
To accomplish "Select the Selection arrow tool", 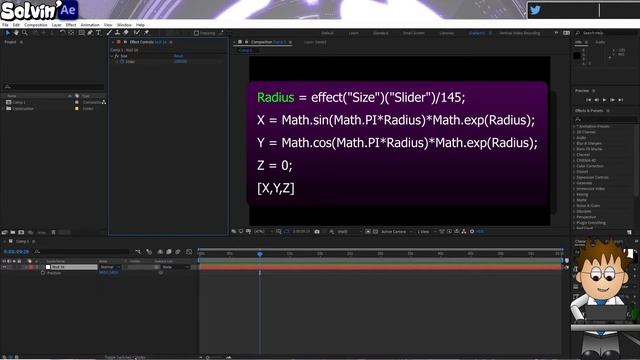I will click(7, 33).
